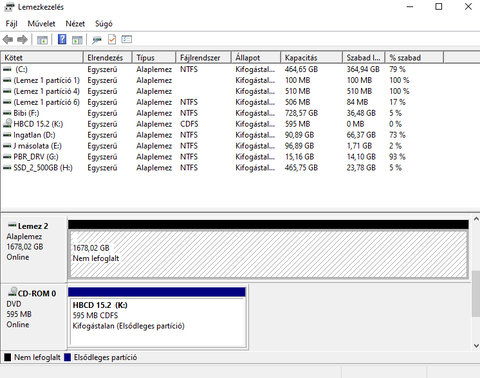Click the Forward arrow toolbar icon
Viewport: 480px width, 378px height.
click(x=22, y=40)
